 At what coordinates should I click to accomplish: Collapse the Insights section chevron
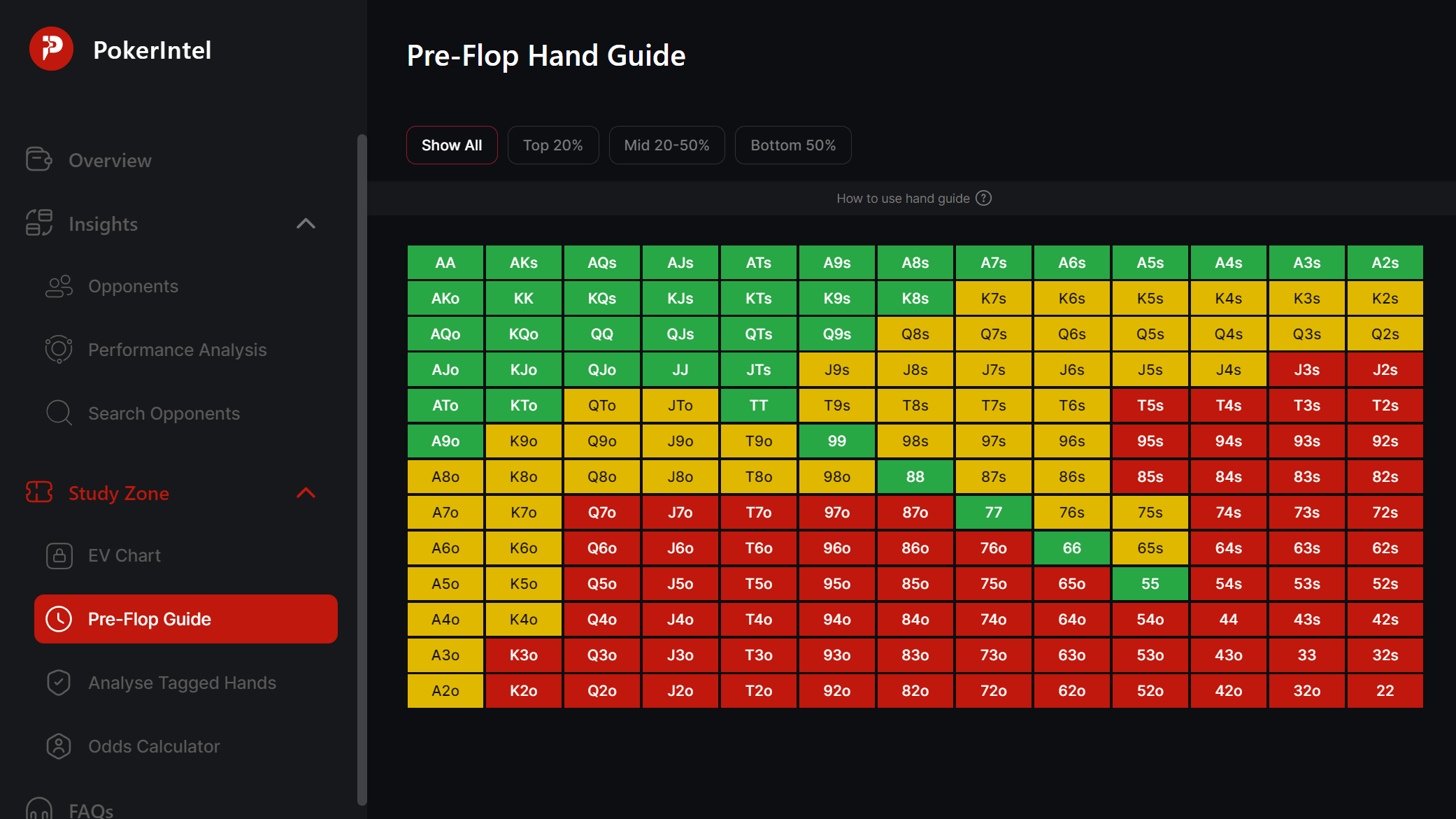pyautogui.click(x=306, y=224)
